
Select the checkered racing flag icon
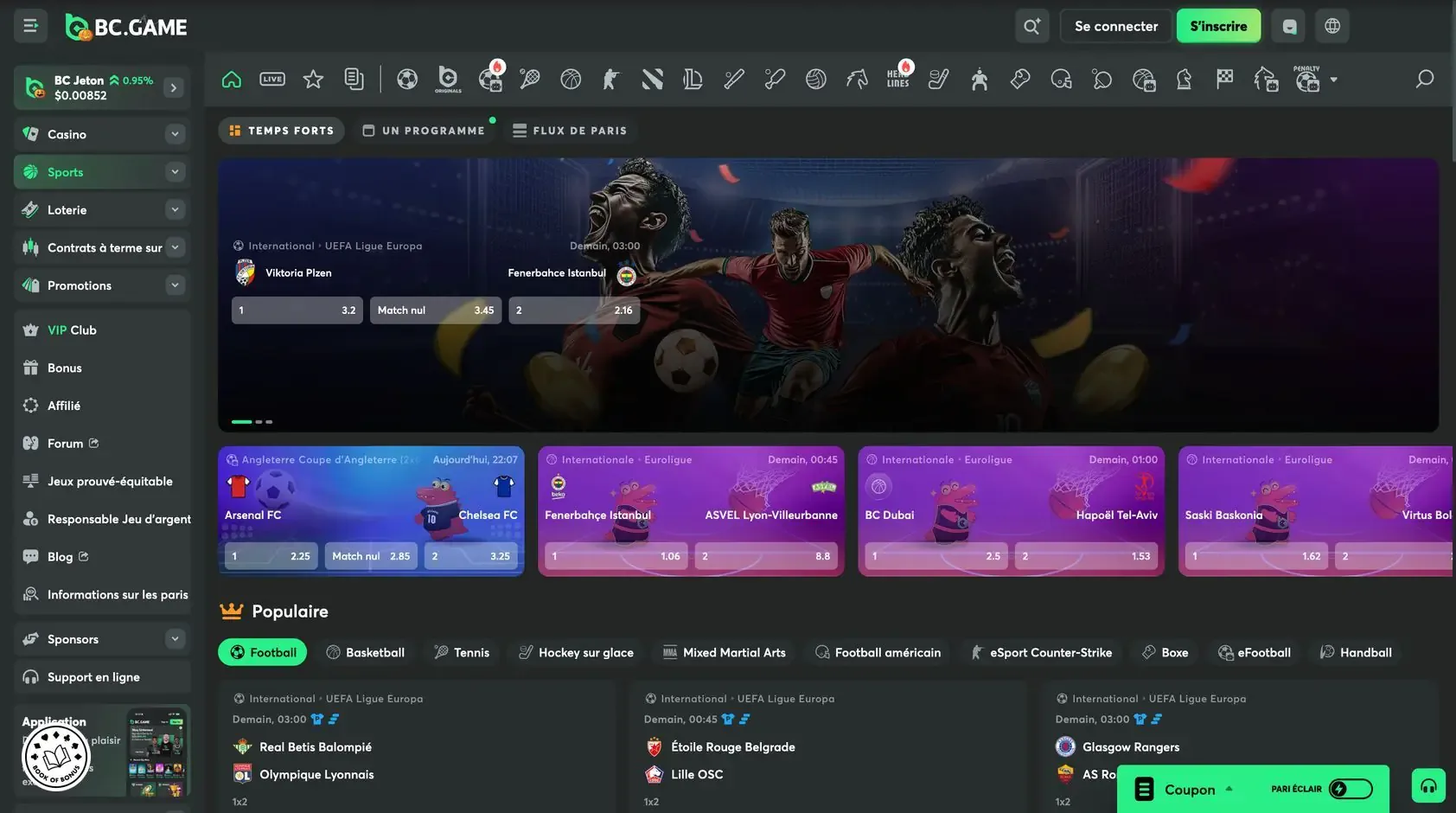coord(1225,80)
